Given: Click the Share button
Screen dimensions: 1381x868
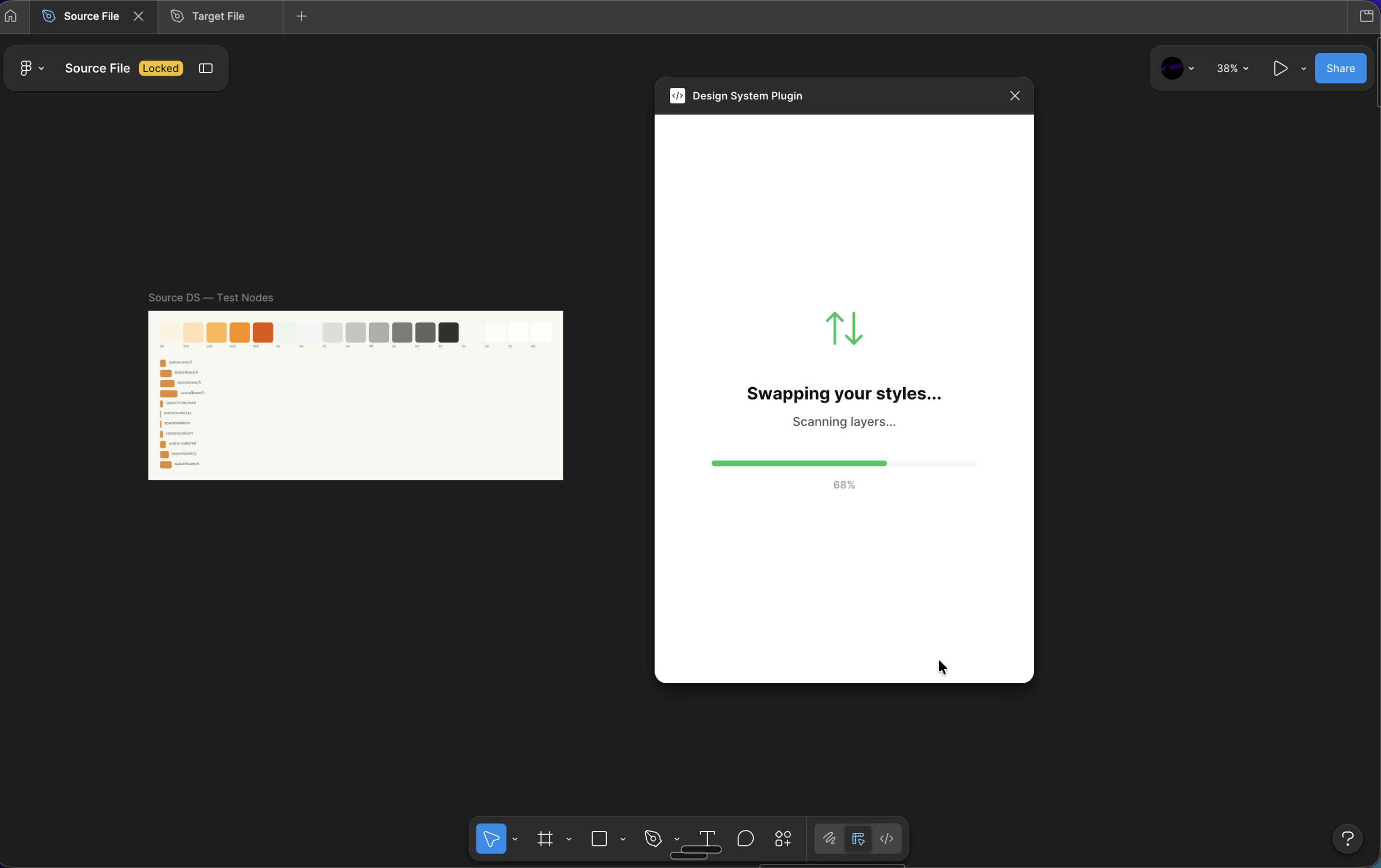Looking at the screenshot, I should [1340, 68].
